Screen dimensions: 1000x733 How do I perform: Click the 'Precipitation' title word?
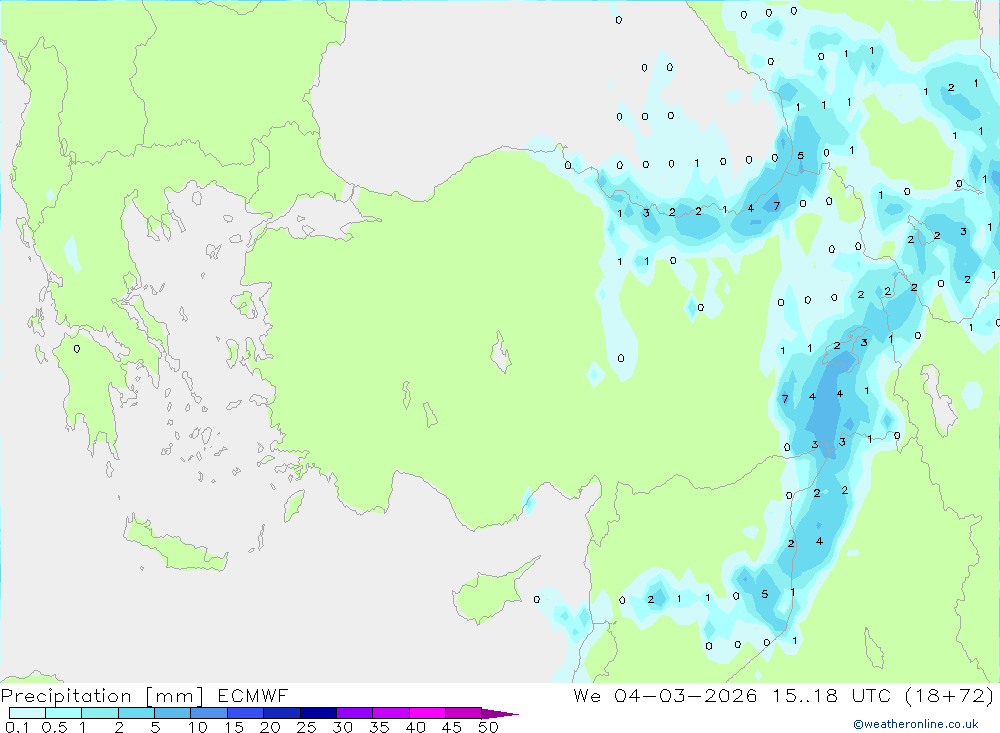66,695
